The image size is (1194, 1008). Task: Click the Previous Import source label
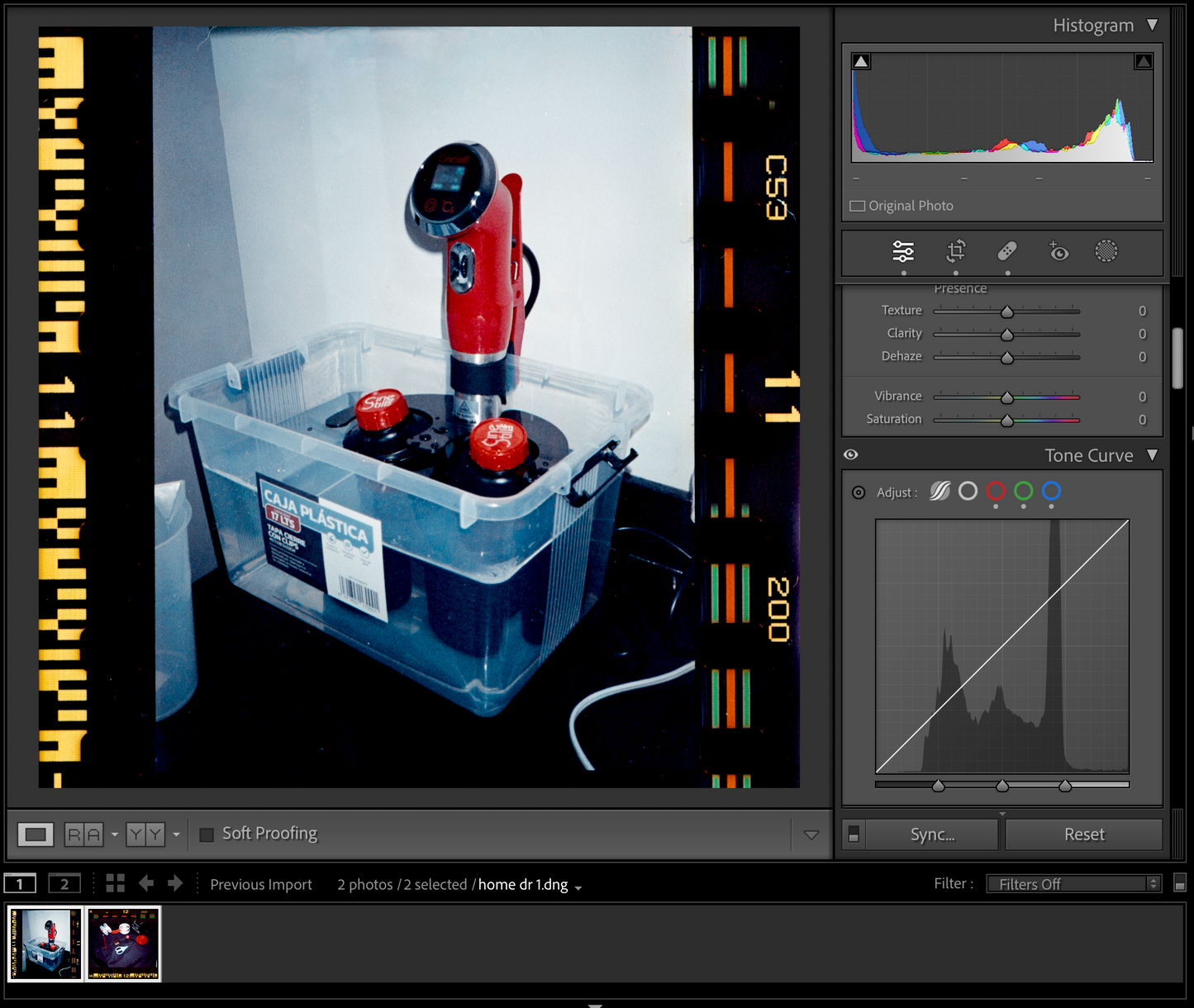point(261,884)
